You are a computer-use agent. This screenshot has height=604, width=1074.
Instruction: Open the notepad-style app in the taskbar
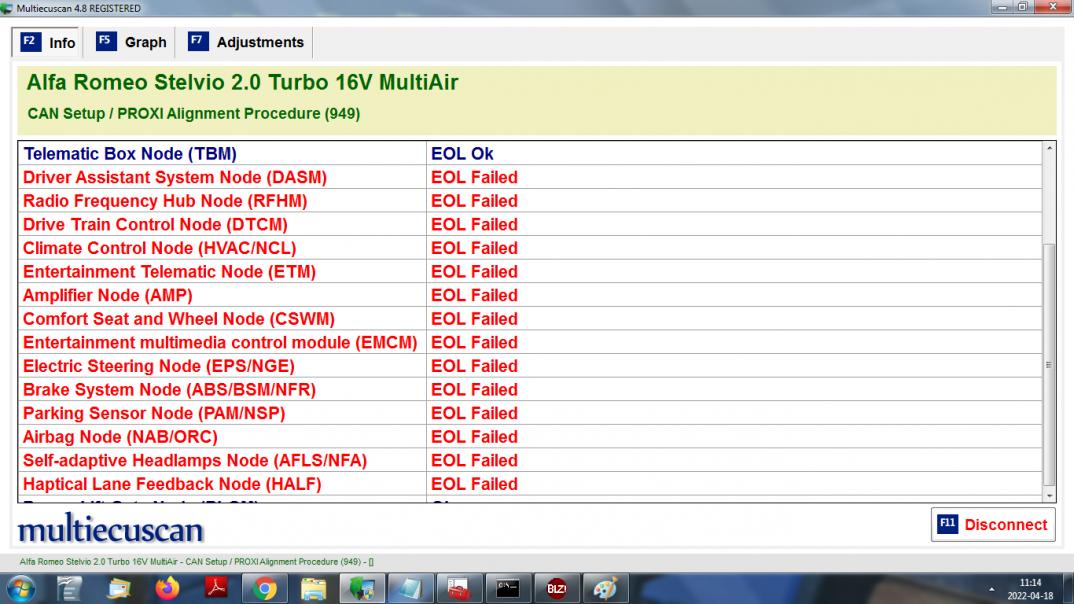tap(410, 588)
